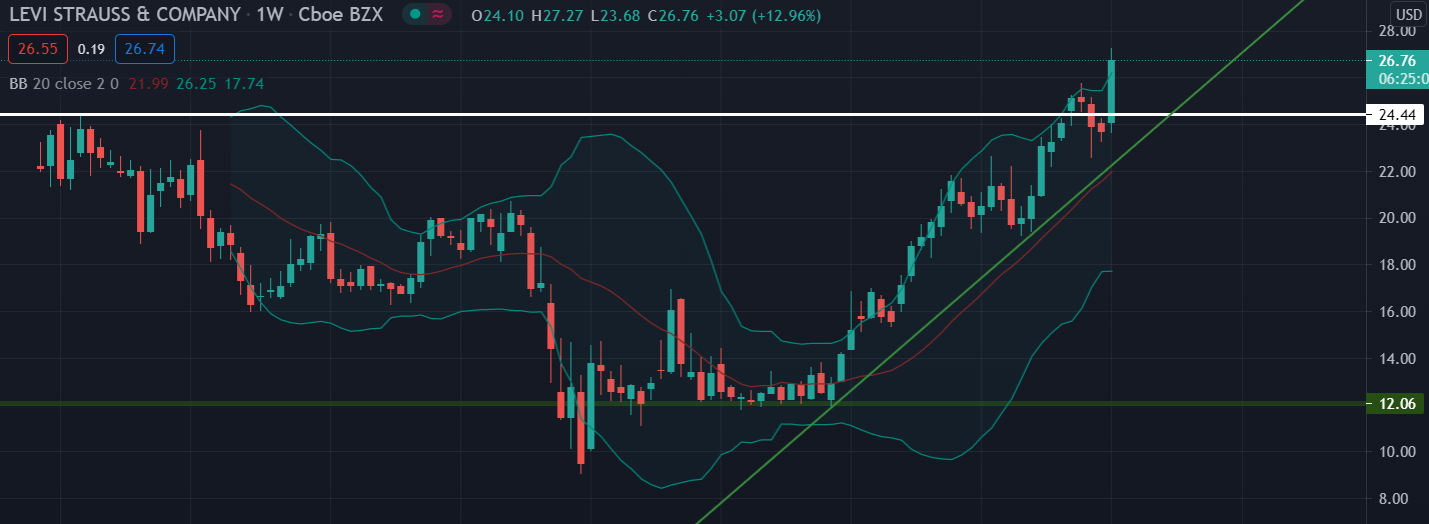Click the LEVI STRAUSS & COMPANY symbol title
Image resolution: width=1429 pixels, height=524 pixels.
click(x=125, y=14)
